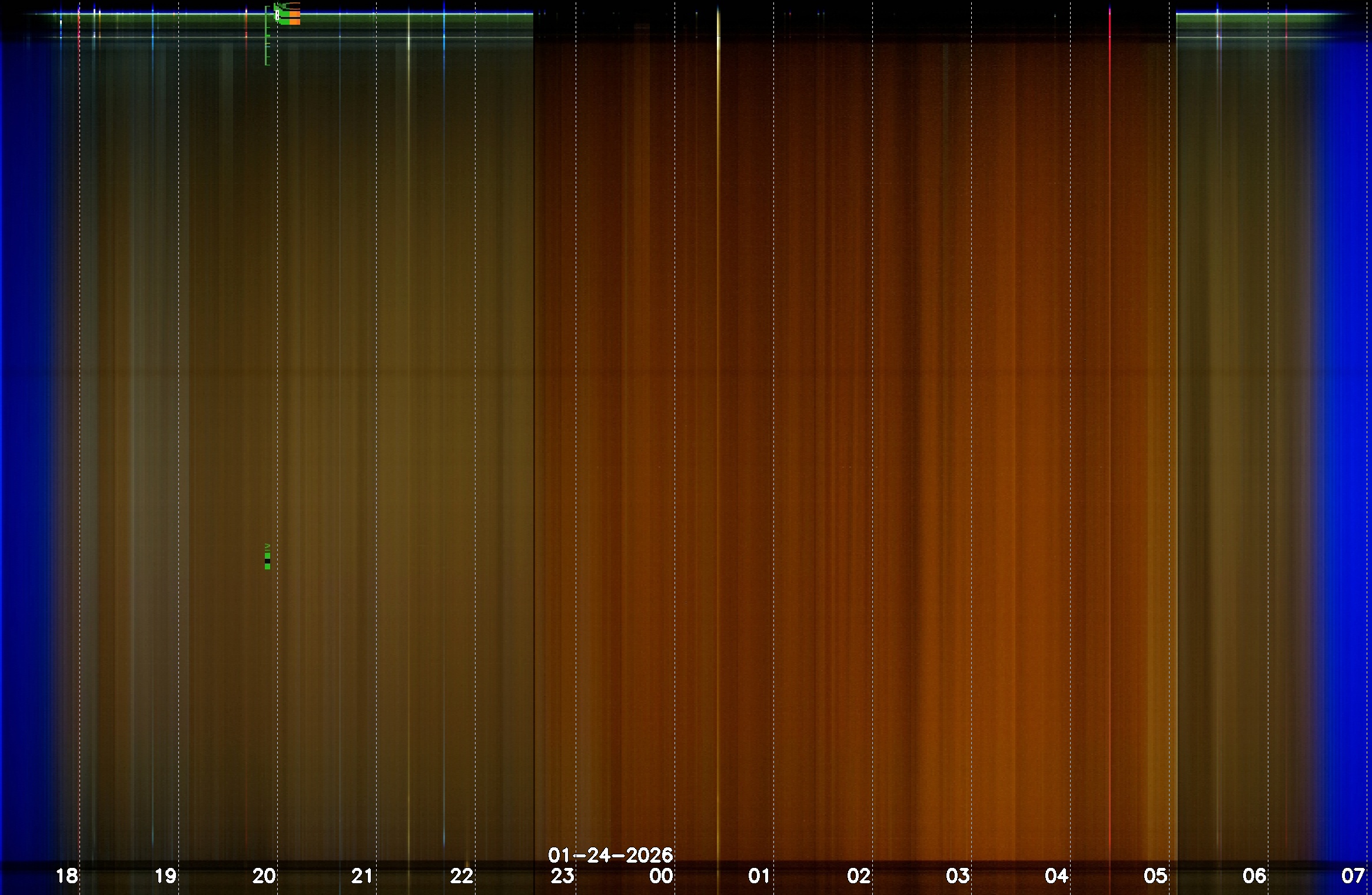Click the 00 midnight hour label
This screenshot has height=895, width=1372.
click(x=661, y=876)
